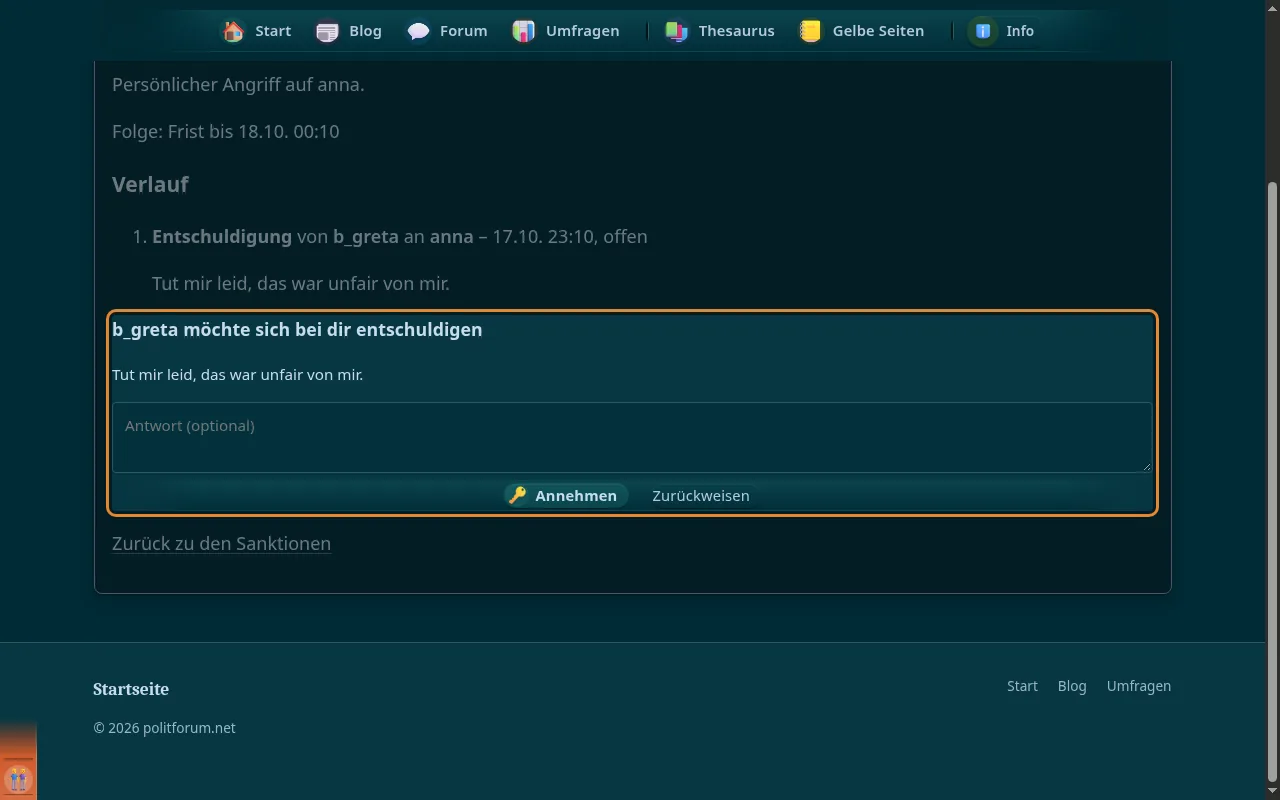The image size is (1280, 800).
Task: Click the apology message directly above the Antwort field
Action: (238, 375)
